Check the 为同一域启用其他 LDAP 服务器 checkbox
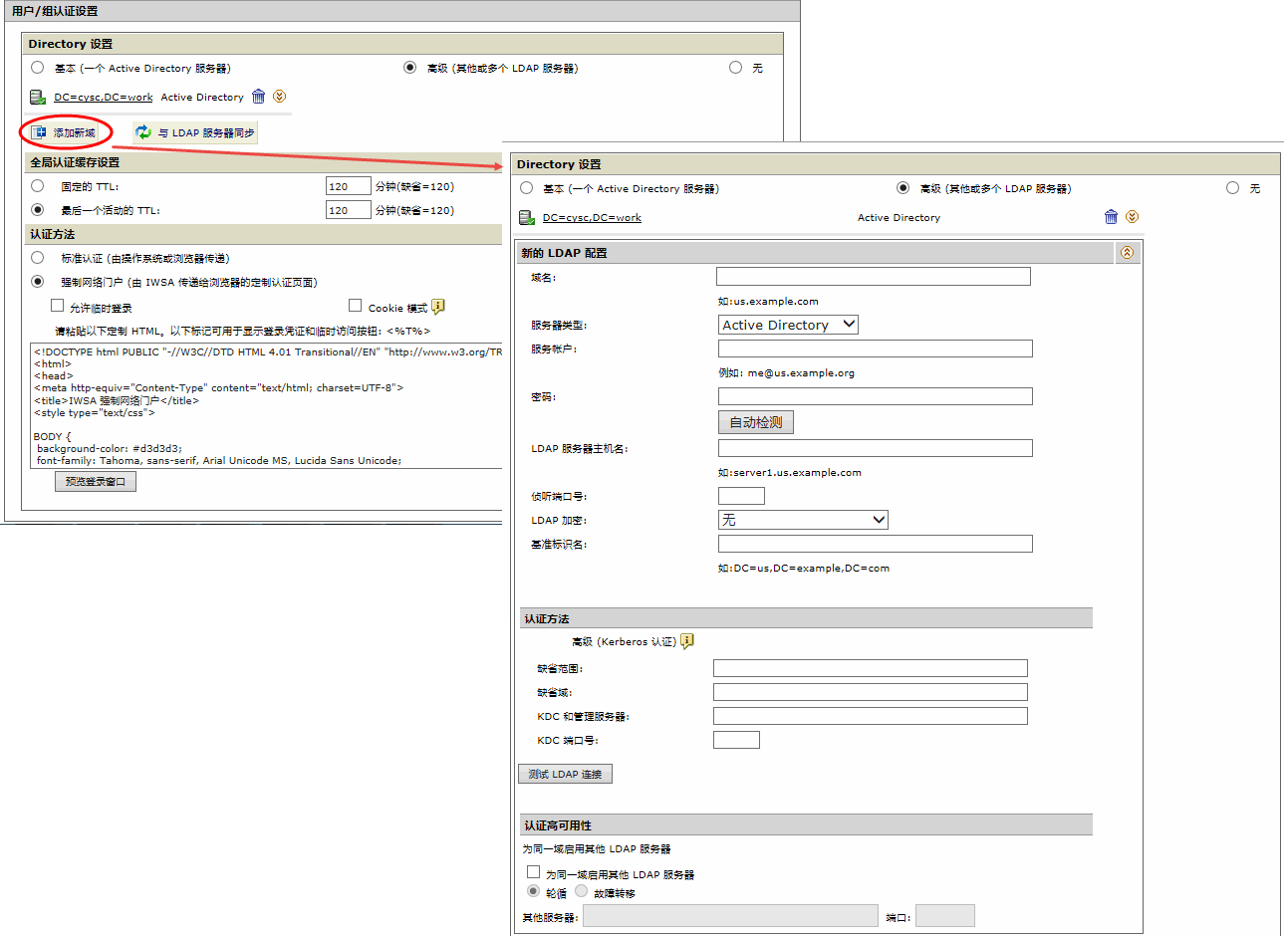This screenshot has width=1288, height=936. [x=534, y=872]
